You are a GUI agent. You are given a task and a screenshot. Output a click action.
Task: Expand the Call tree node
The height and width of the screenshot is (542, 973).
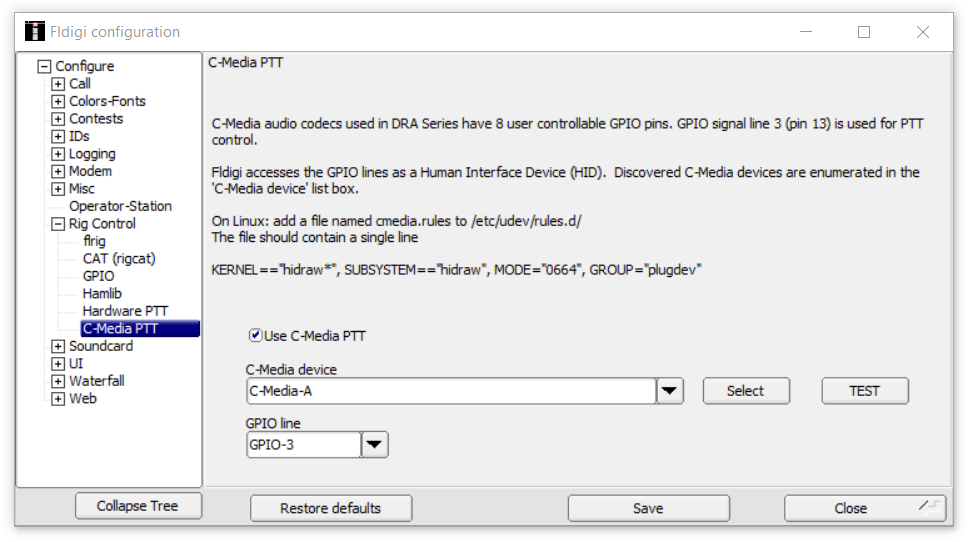click(58, 84)
